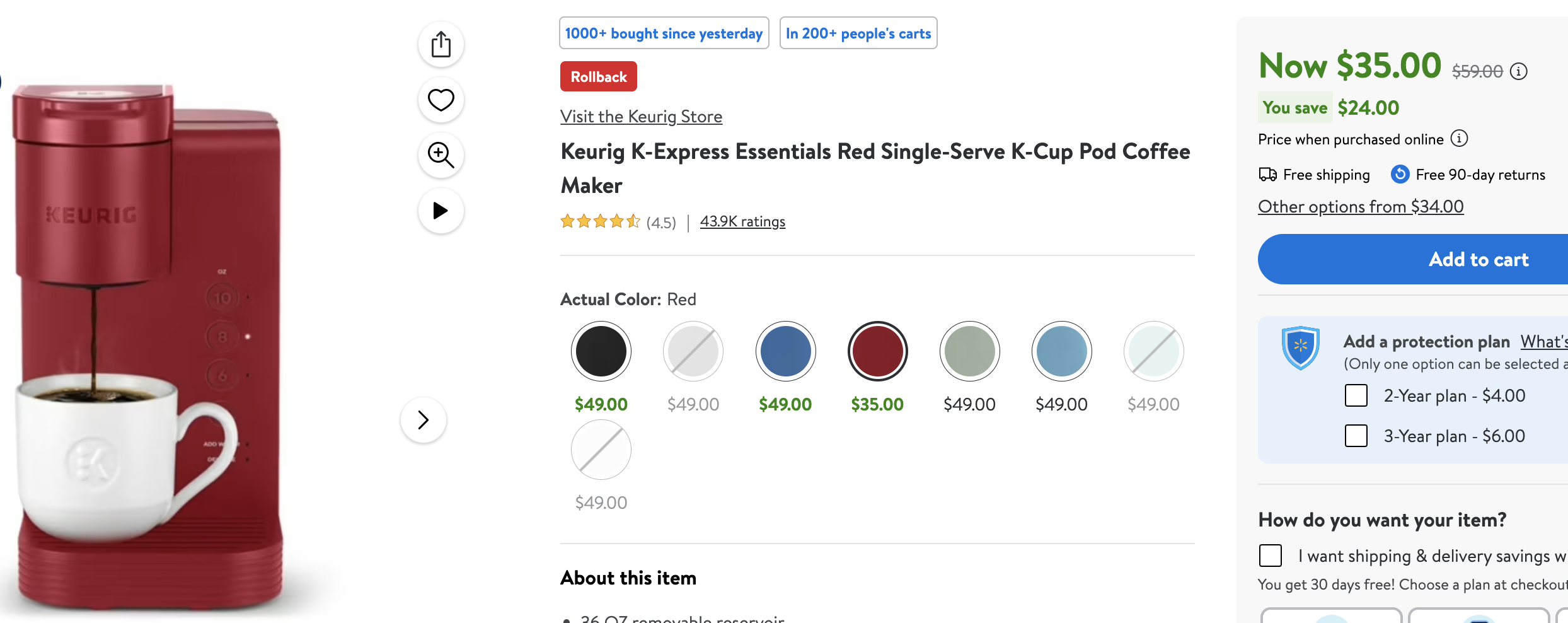Click the main Keurig product image
1568x623 pixels.
(149, 347)
